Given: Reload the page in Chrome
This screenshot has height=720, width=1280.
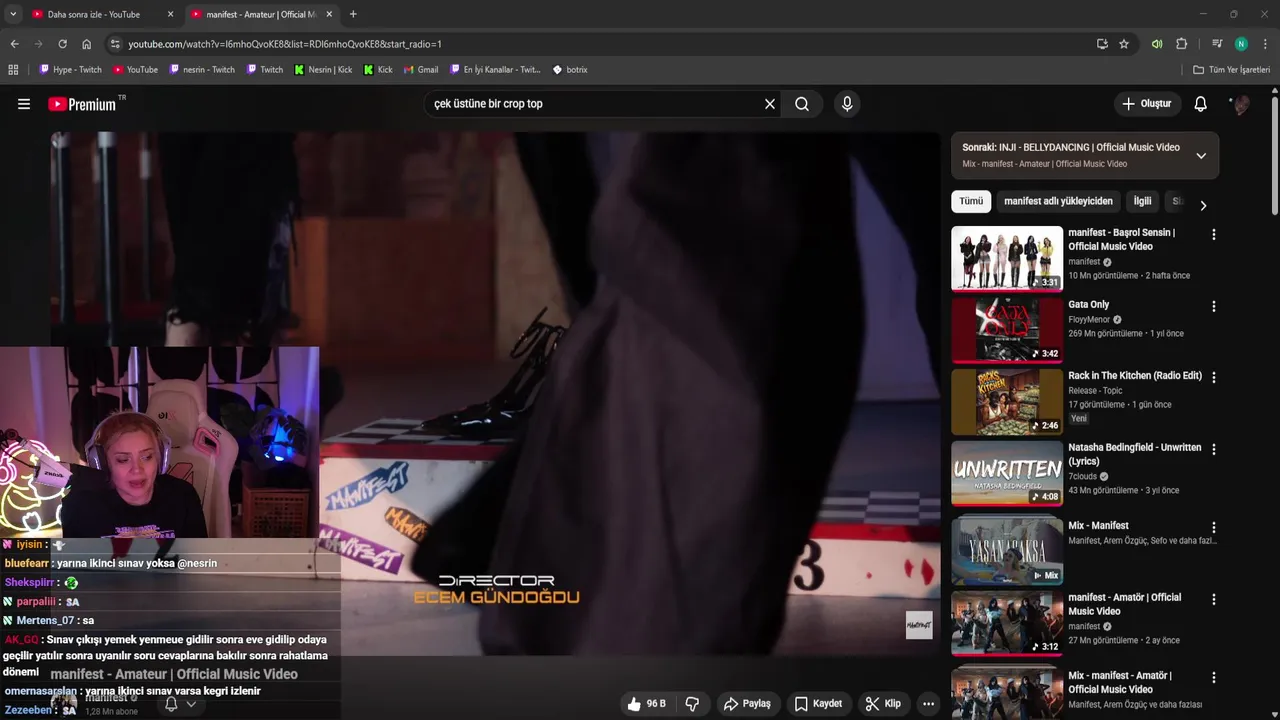Looking at the screenshot, I should (62, 44).
